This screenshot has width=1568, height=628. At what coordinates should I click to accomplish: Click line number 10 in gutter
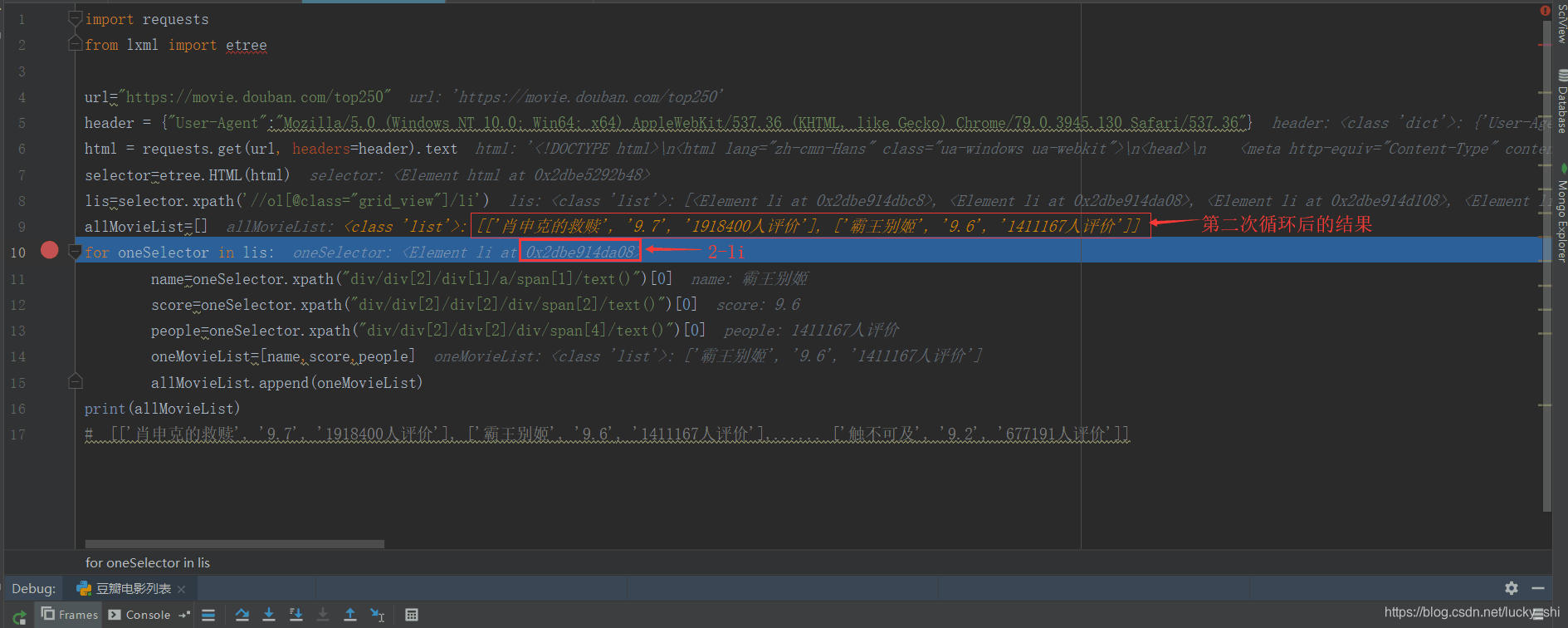[18, 253]
